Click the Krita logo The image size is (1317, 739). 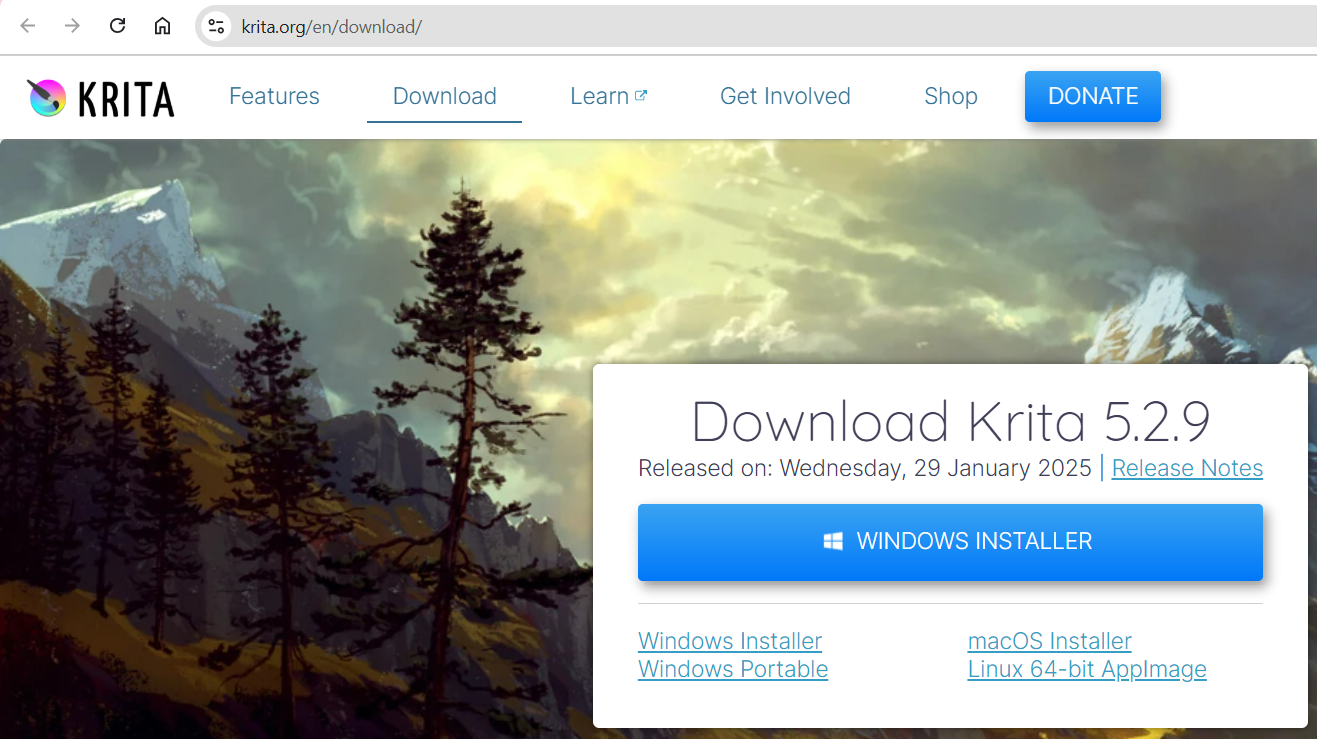(x=101, y=98)
